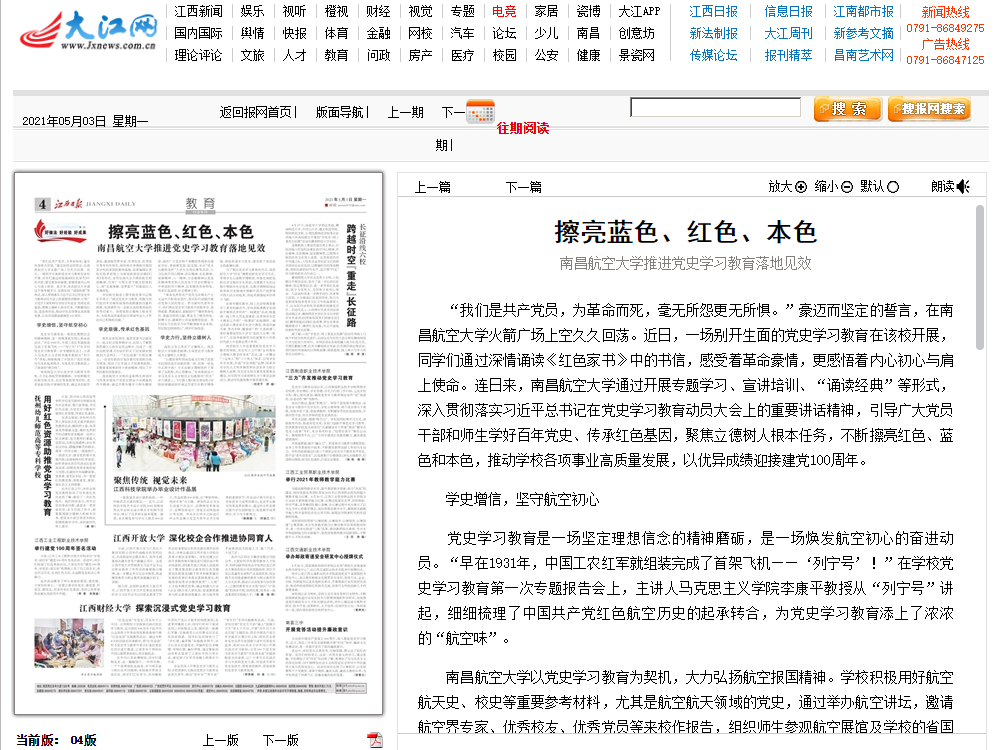Click the 搜报网搜索 button
The width and height of the screenshot is (1000, 750).
click(x=928, y=109)
